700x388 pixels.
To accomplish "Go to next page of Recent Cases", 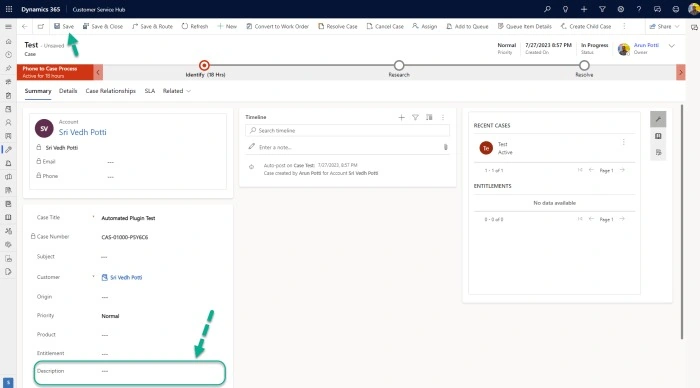I will click(x=622, y=170).
